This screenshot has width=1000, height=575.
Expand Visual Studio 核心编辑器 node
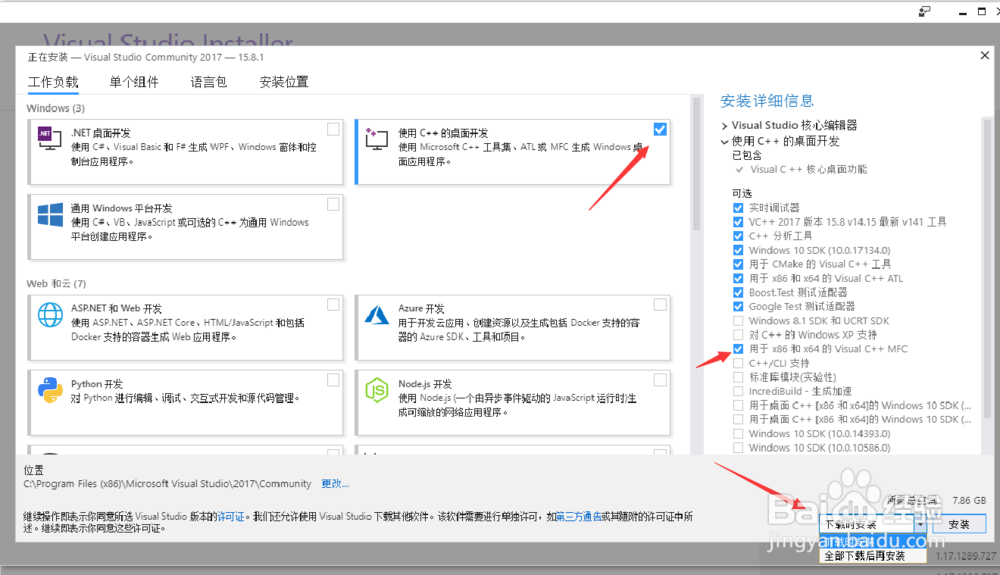pos(724,126)
